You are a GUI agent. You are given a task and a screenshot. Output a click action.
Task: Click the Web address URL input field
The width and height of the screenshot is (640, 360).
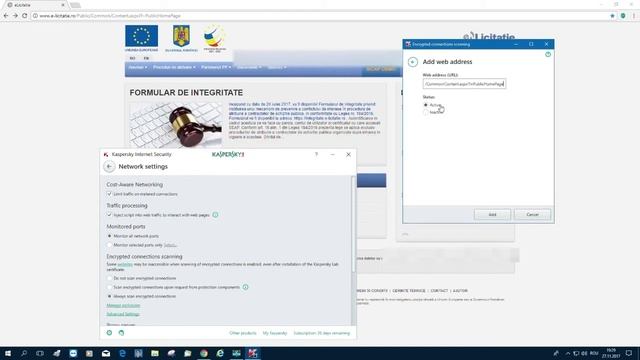(x=464, y=84)
